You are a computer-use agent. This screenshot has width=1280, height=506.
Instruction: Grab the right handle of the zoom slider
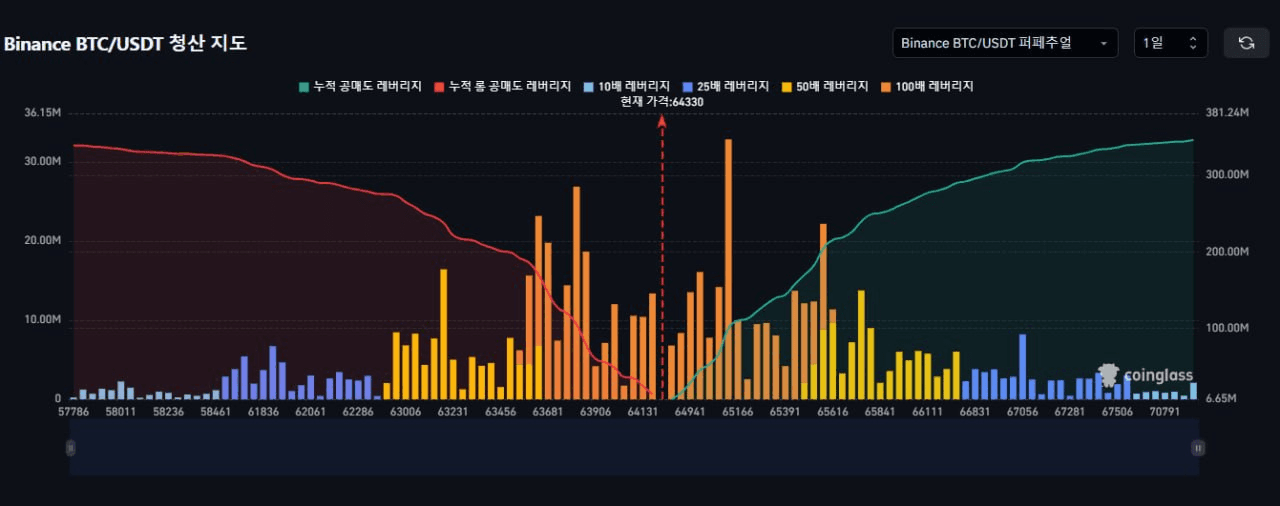coord(1198,448)
